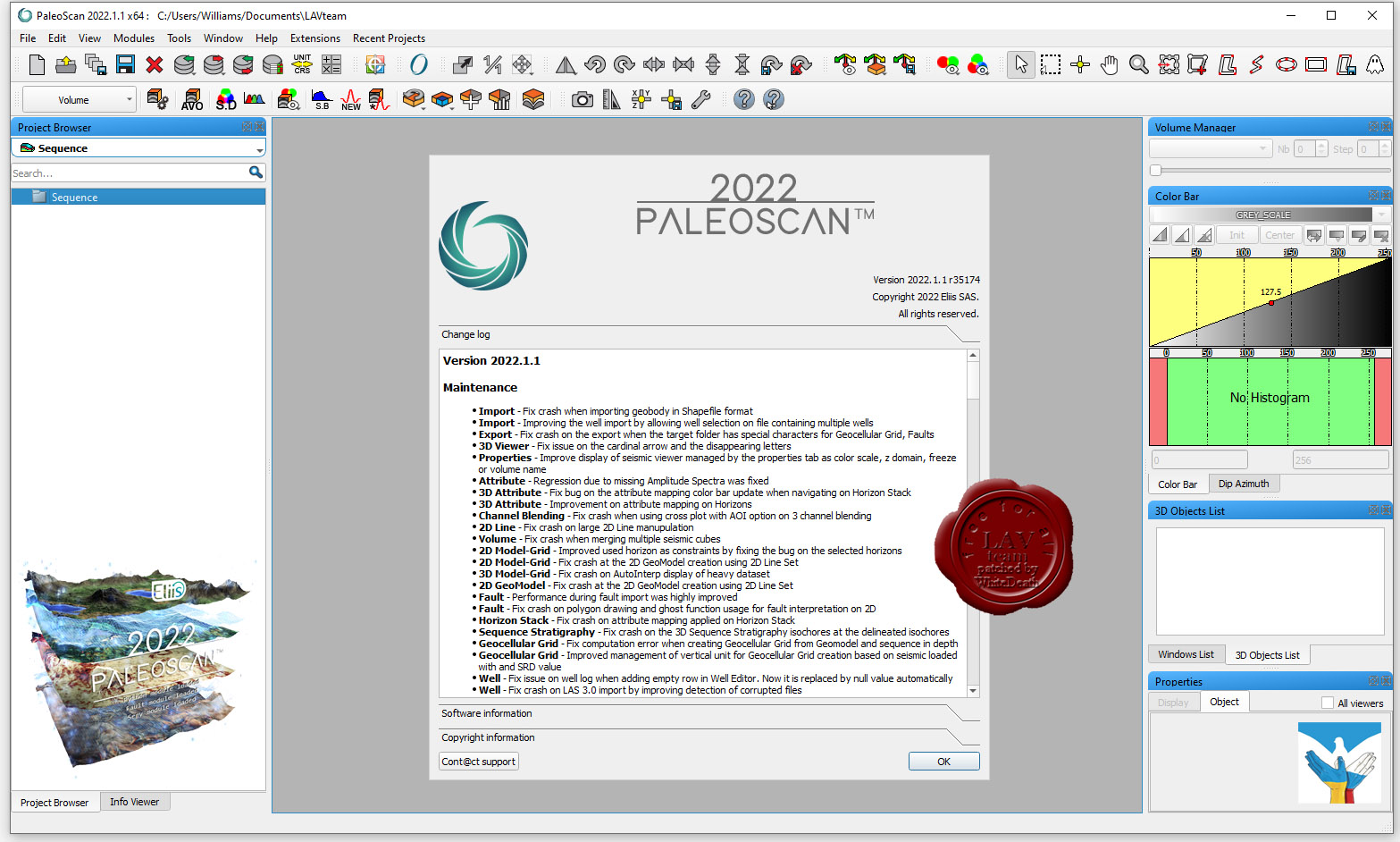Click the red X delete icon
This screenshot has height=842, width=1400.
click(x=155, y=64)
